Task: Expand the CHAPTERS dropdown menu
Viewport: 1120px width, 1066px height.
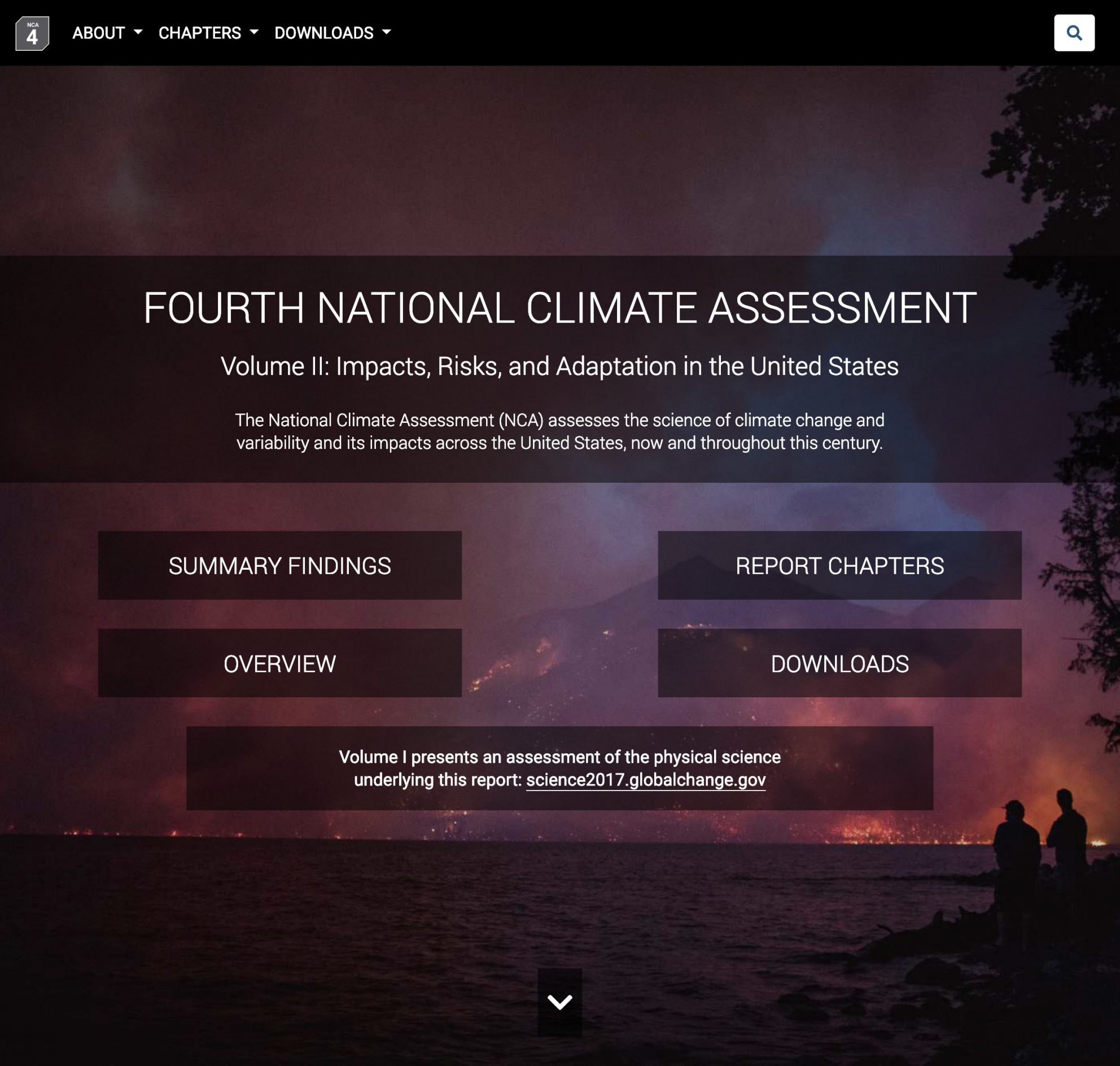Action: click(208, 33)
